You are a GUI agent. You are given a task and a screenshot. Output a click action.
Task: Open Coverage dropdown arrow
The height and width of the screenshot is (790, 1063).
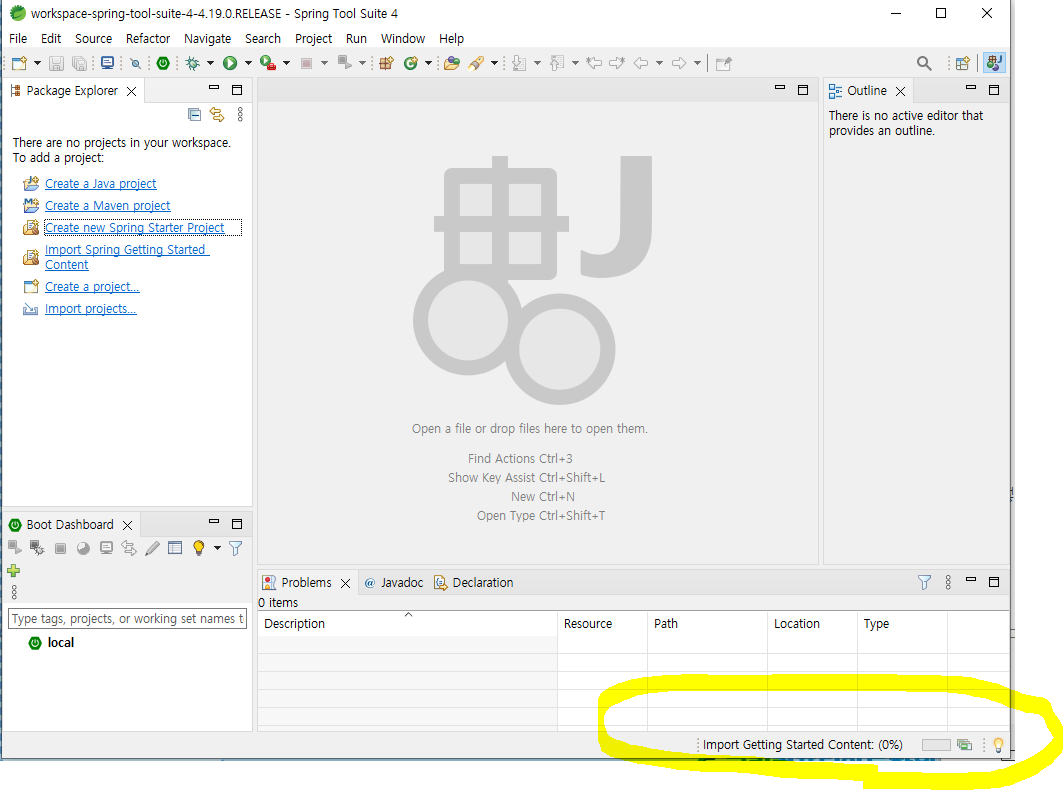pyautogui.click(x=286, y=63)
